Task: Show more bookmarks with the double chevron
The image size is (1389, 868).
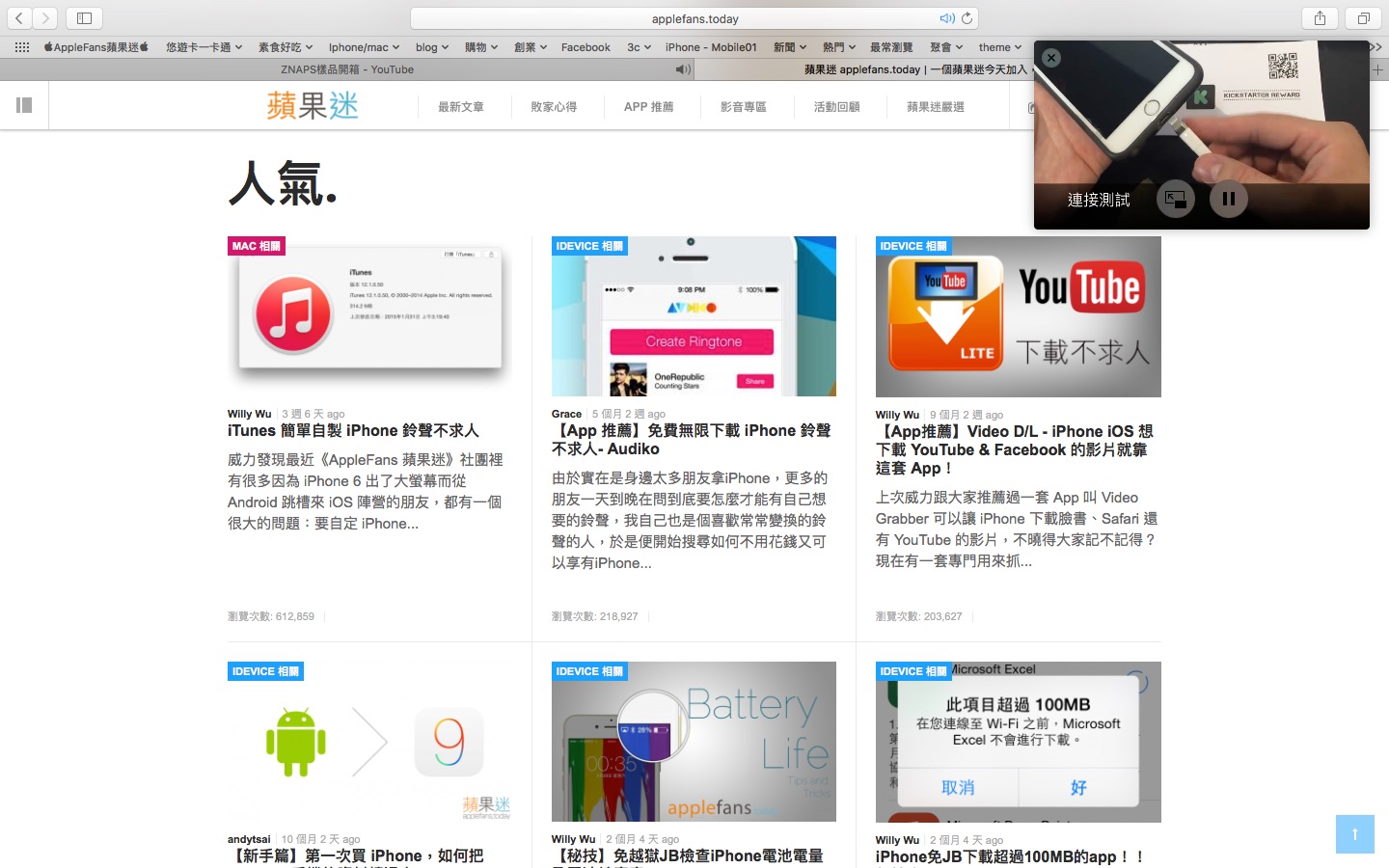Action: click(1376, 47)
